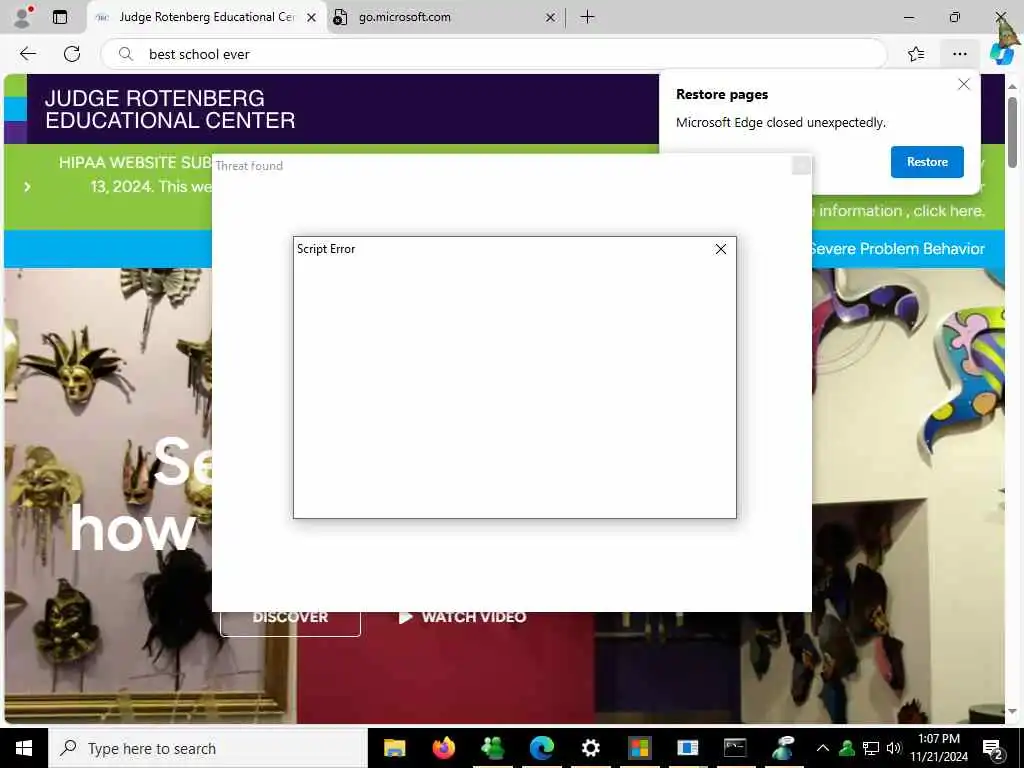Open Microsoft Edge taskbar icon

pos(541,748)
